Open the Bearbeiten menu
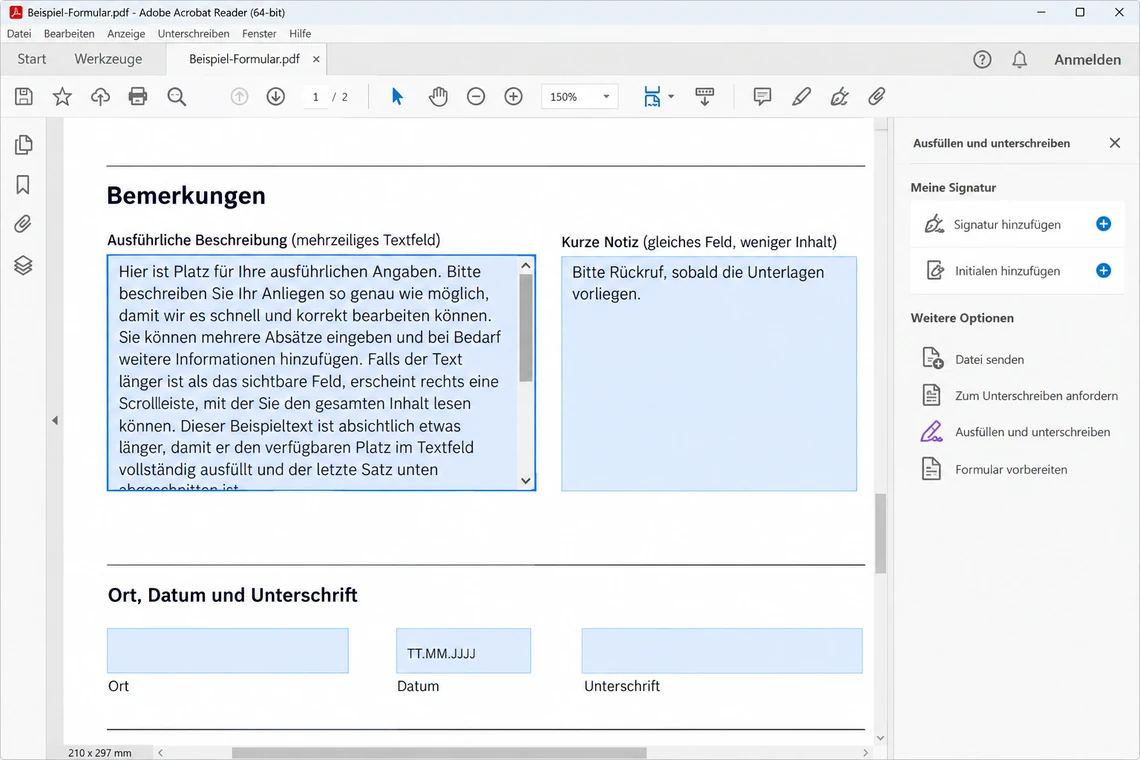 (69, 33)
